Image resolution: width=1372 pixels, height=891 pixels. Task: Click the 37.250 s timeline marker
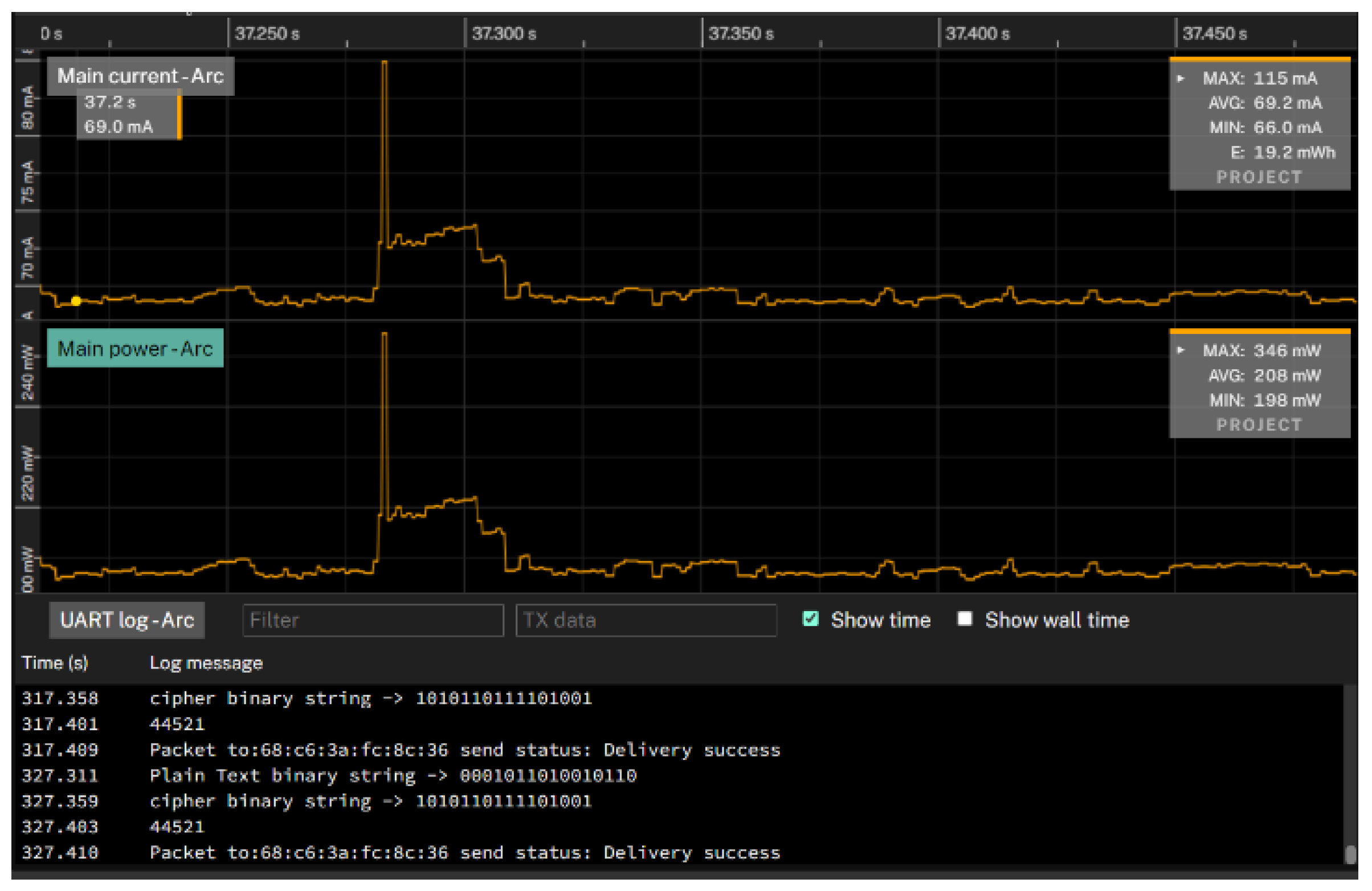click(x=267, y=34)
